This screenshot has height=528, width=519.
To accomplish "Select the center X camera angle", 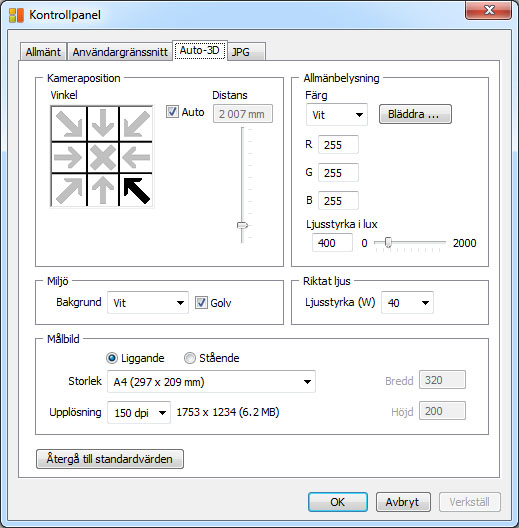I will (x=103, y=157).
